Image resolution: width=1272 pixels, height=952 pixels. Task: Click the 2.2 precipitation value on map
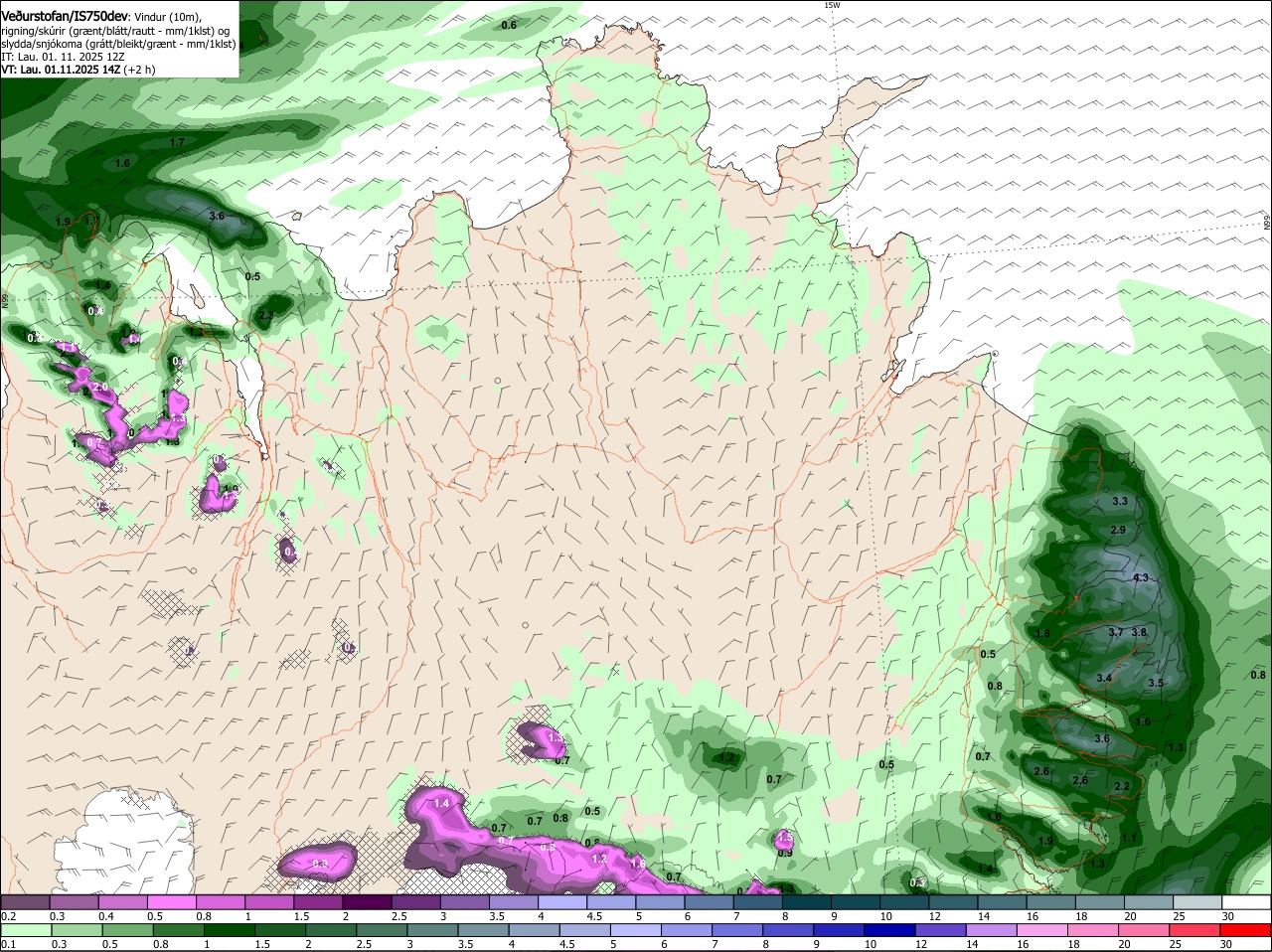1122,786
